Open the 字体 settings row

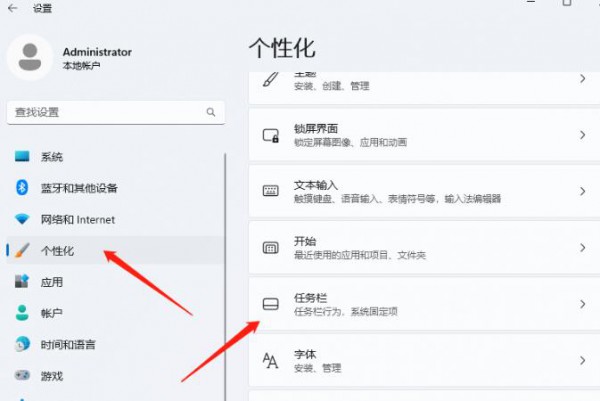[420, 360]
